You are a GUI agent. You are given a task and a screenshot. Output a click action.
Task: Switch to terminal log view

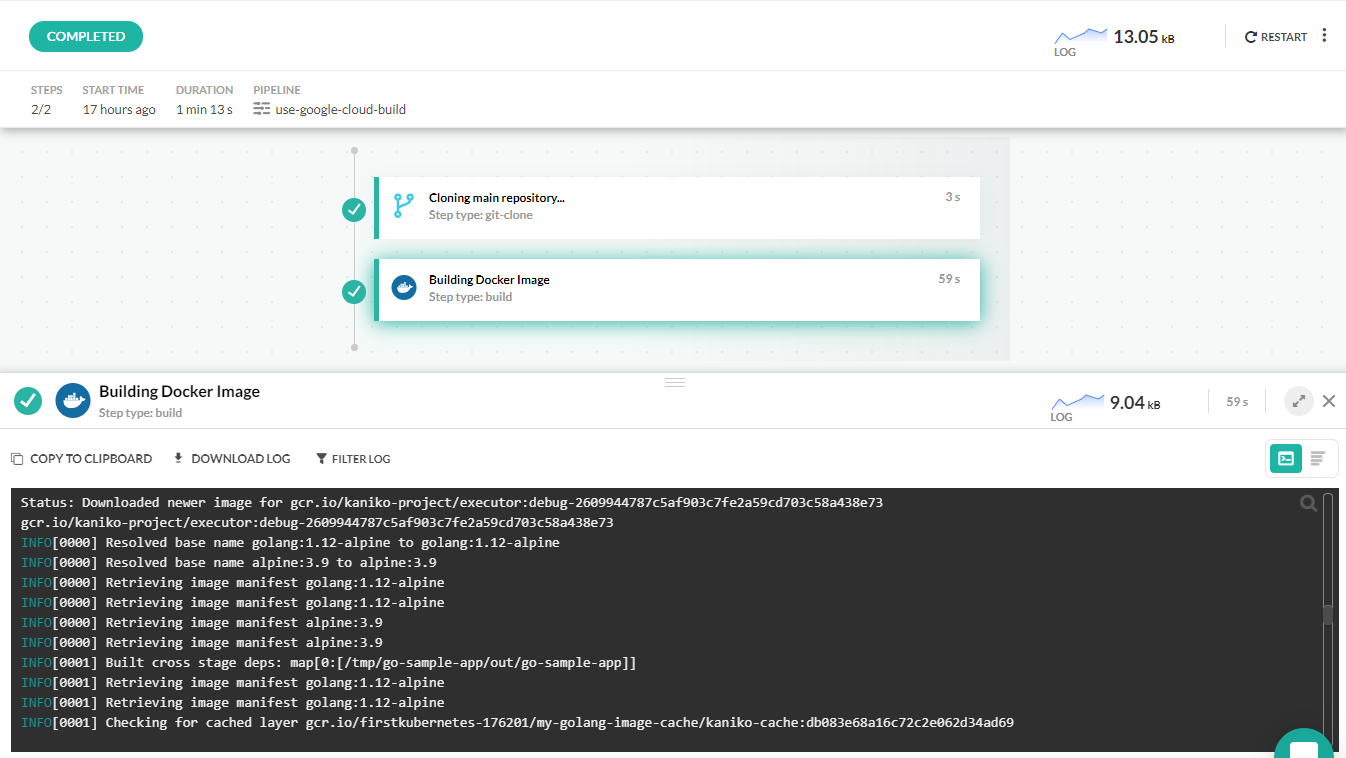coord(1286,458)
